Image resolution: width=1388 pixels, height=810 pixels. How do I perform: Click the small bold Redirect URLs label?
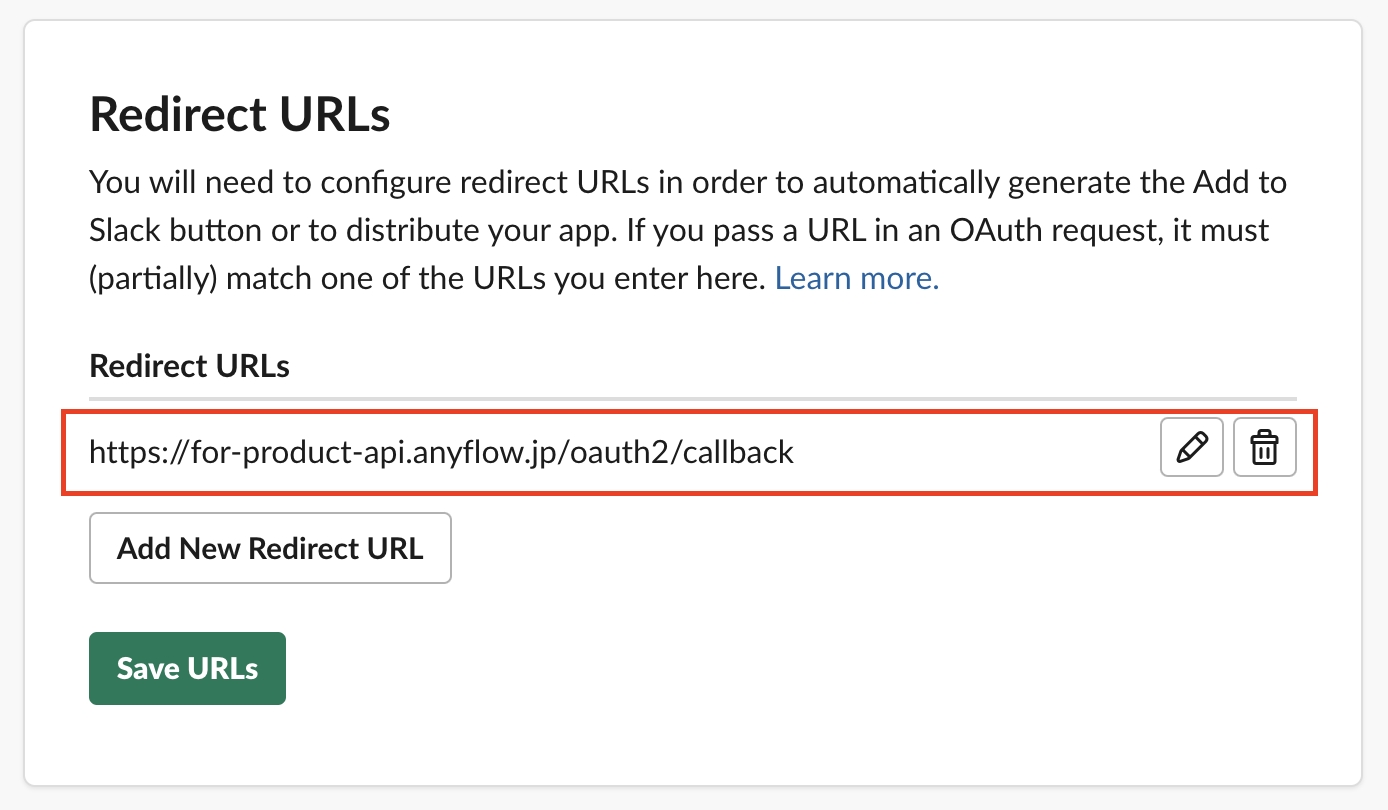(x=190, y=366)
